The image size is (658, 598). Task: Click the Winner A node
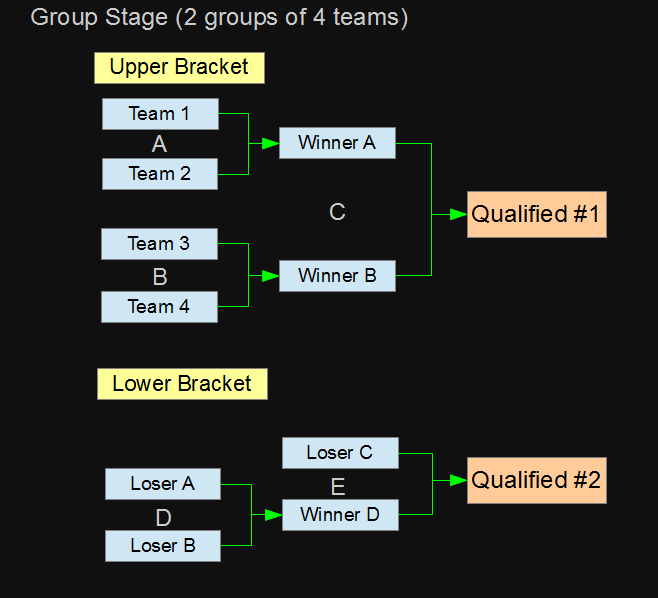pyautogui.click(x=337, y=143)
